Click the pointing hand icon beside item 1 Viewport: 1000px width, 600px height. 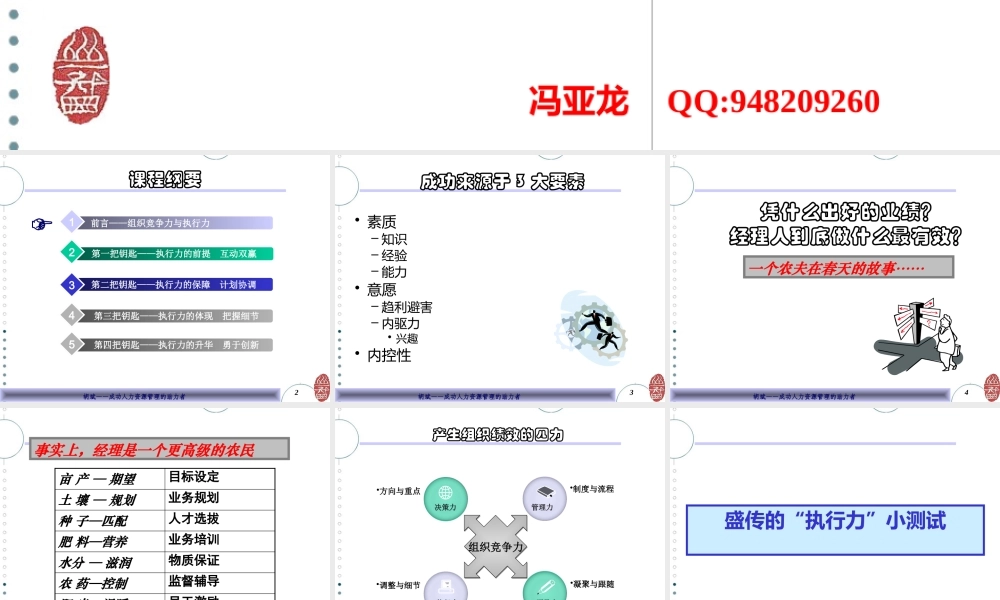coord(41,224)
